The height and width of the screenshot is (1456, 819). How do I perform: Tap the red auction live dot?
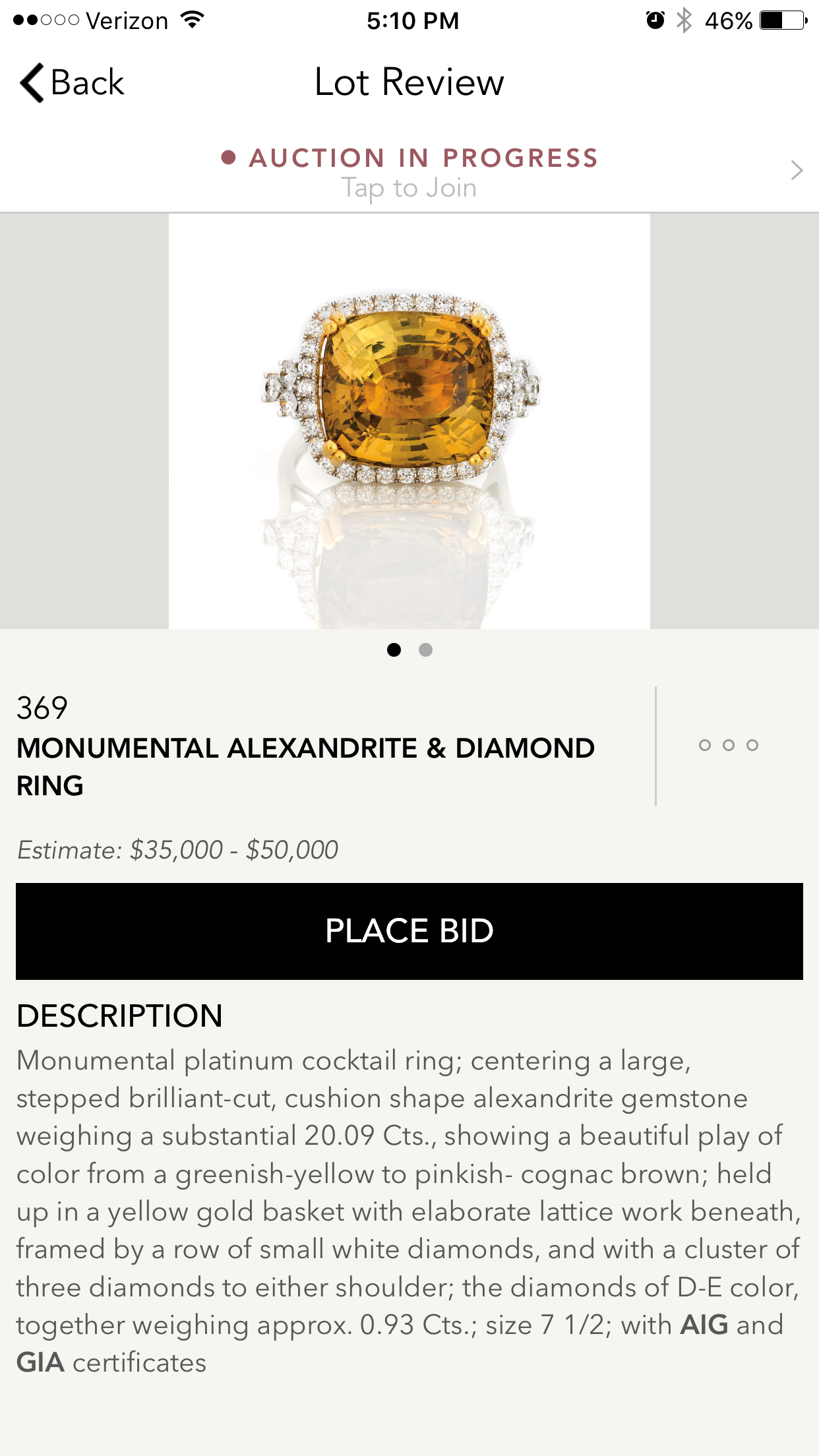click(x=229, y=158)
